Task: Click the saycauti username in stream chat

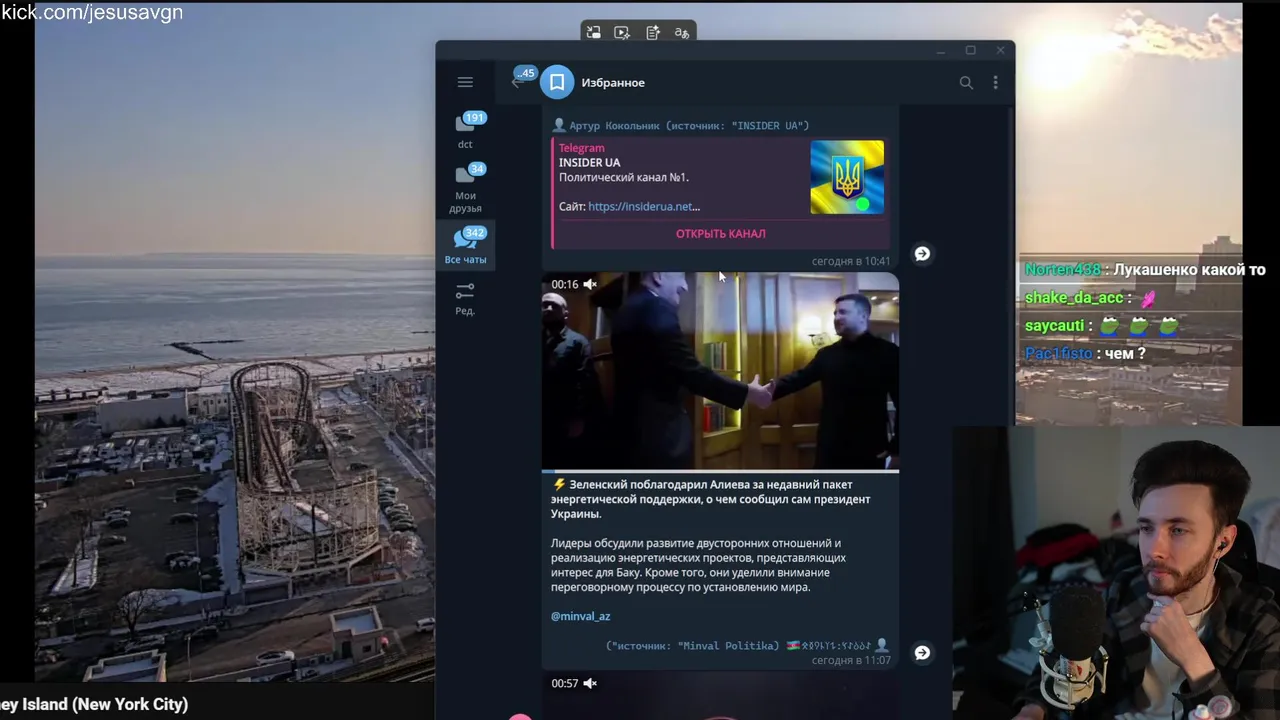Action: point(1054,326)
